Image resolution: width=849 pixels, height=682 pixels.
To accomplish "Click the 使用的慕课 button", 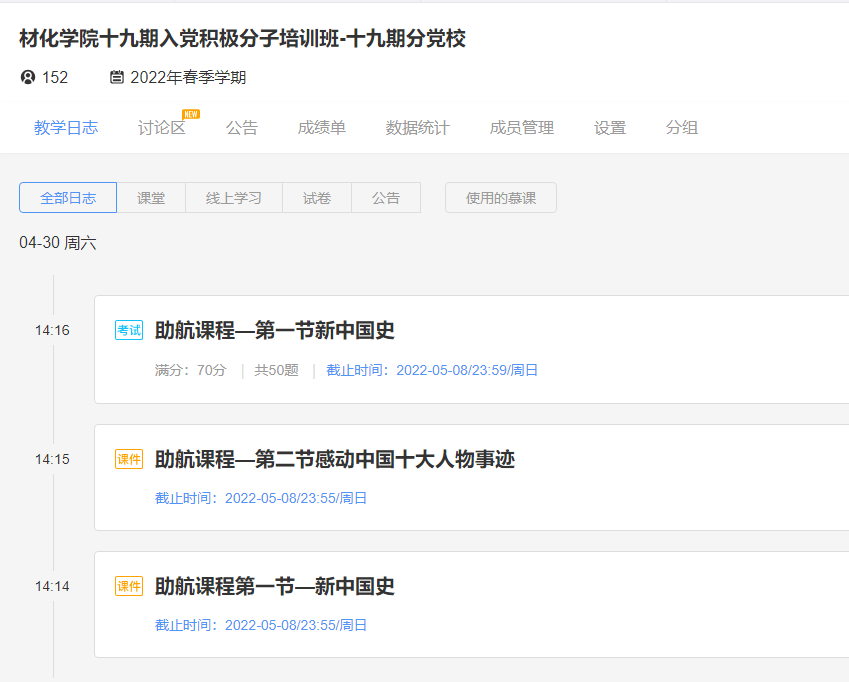I will point(500,198).
